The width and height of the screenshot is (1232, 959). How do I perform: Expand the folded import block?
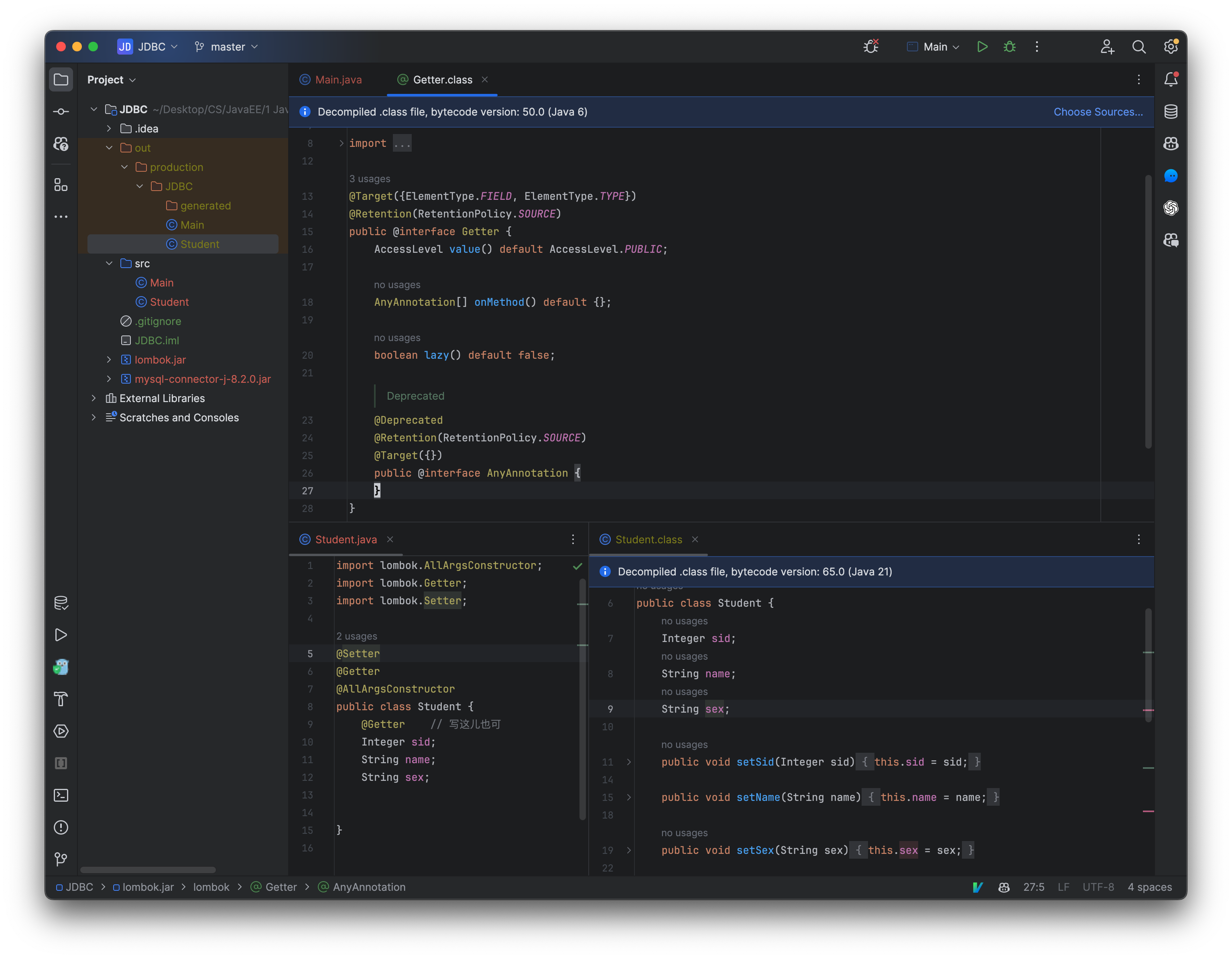(341, 143)
